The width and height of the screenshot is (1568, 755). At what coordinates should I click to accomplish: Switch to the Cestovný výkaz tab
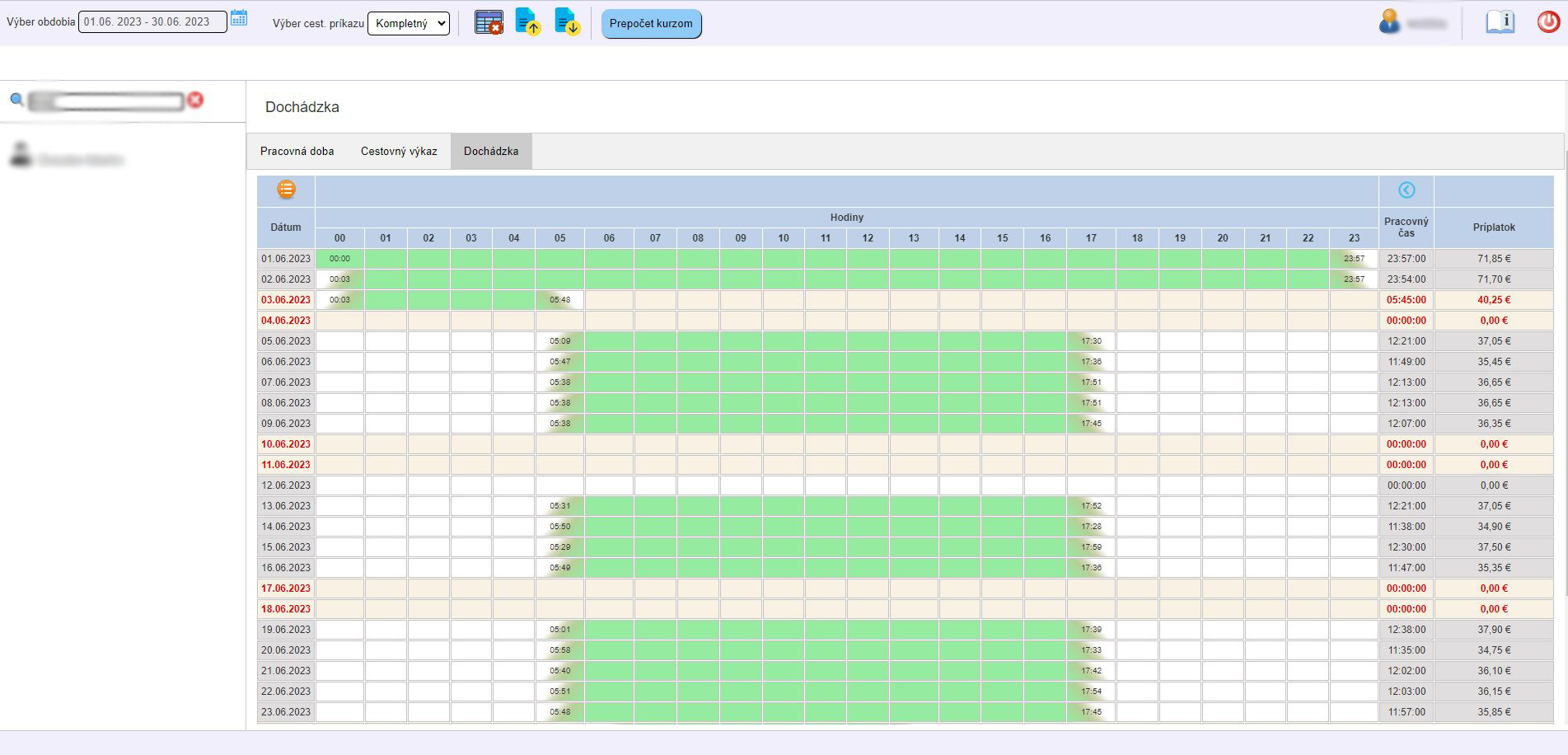tap(399, 152)
